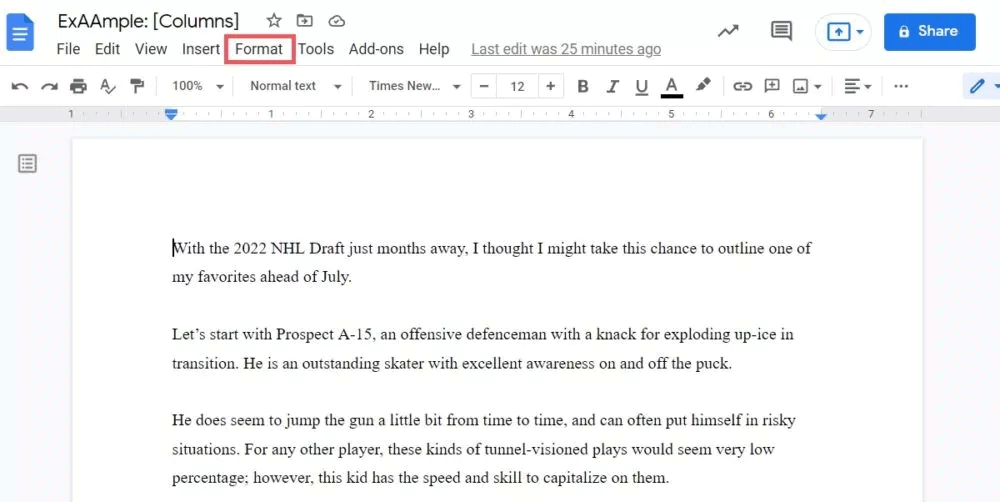
Task: Open comment history speech bubble icon
Action: (x=781, y=31)
